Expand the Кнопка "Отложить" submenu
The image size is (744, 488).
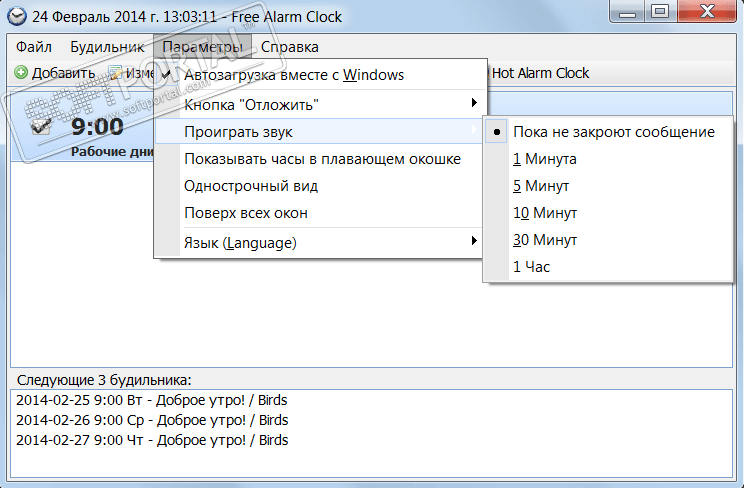(320, 104)
